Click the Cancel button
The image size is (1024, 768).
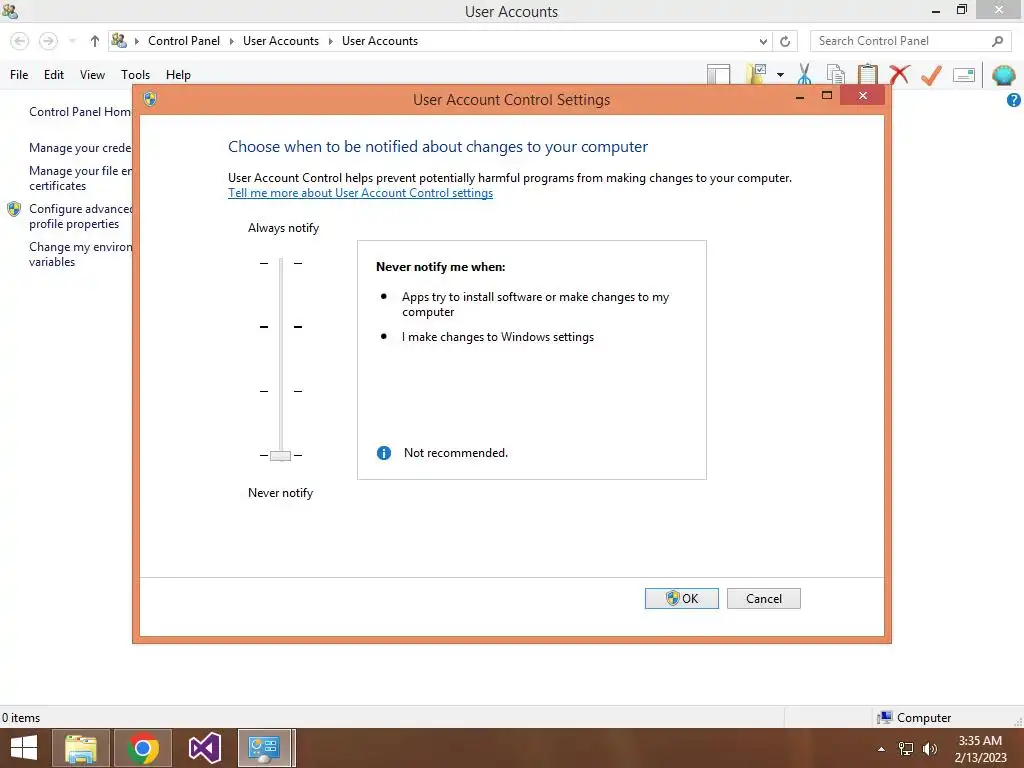click(x=763, y=598)
